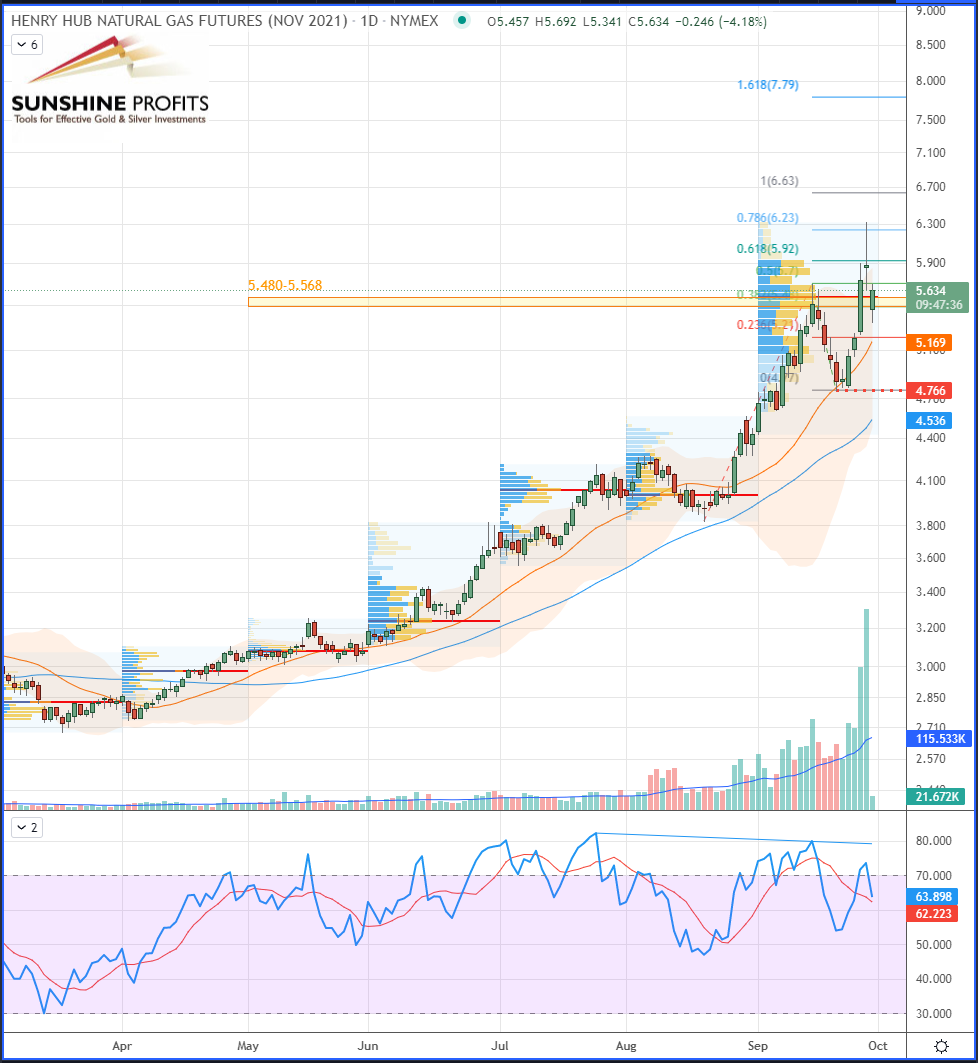Click the Apr date on time axis

point(121,1046)
